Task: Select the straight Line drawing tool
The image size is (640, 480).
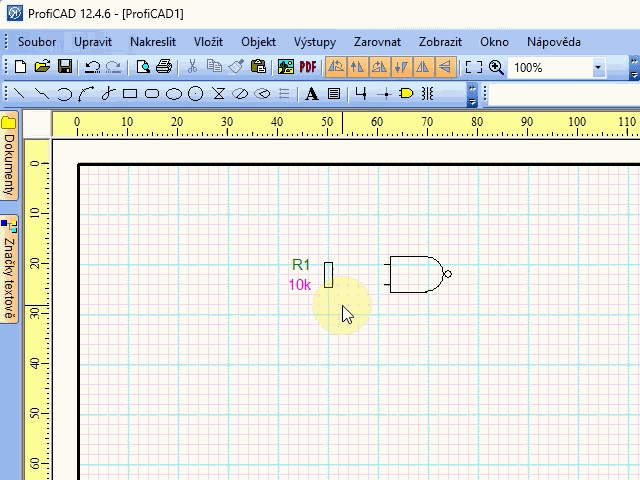Action: pyautogui.click(x=20, y=94)
